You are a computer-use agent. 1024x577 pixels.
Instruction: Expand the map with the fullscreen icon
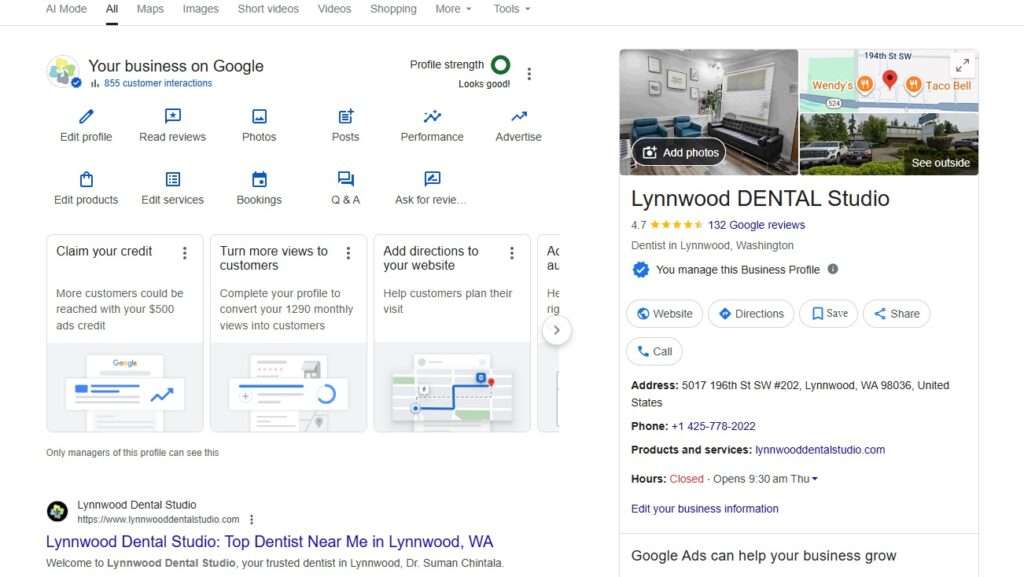[x=962, y=65]
